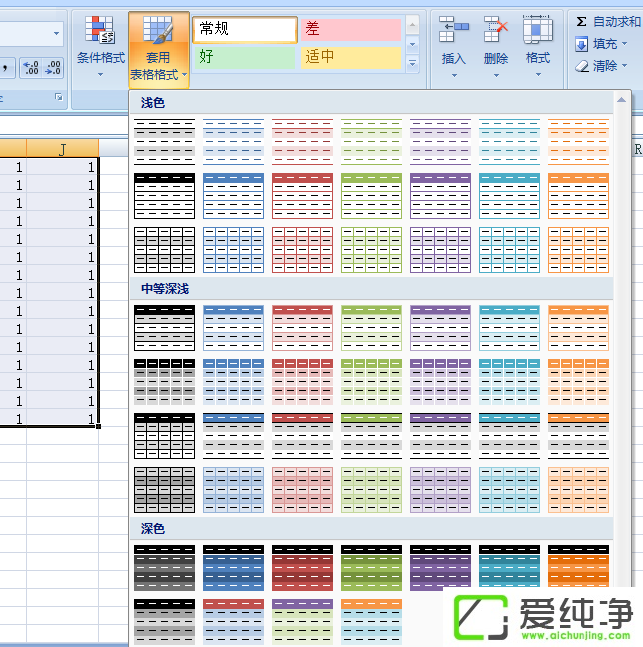Apply the dark blue table style in 深色 first row
643x647 pixels.
(233, 568)
